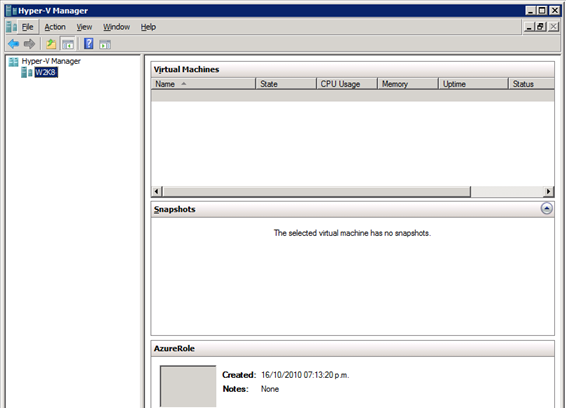
Task: Open the Help menu
Action: (148, 27)
